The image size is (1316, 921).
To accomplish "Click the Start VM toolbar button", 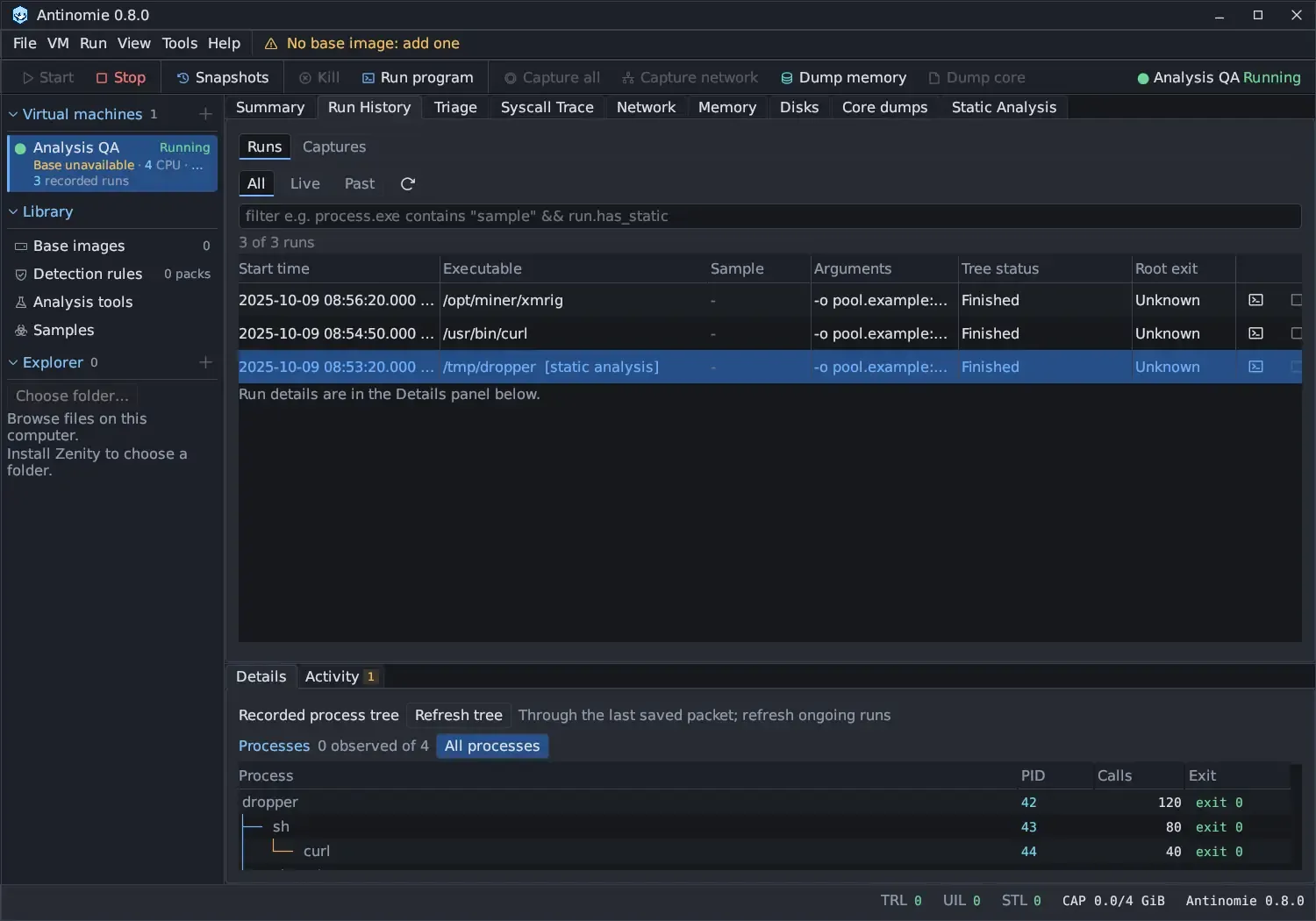I will click(x=48, y=77).
